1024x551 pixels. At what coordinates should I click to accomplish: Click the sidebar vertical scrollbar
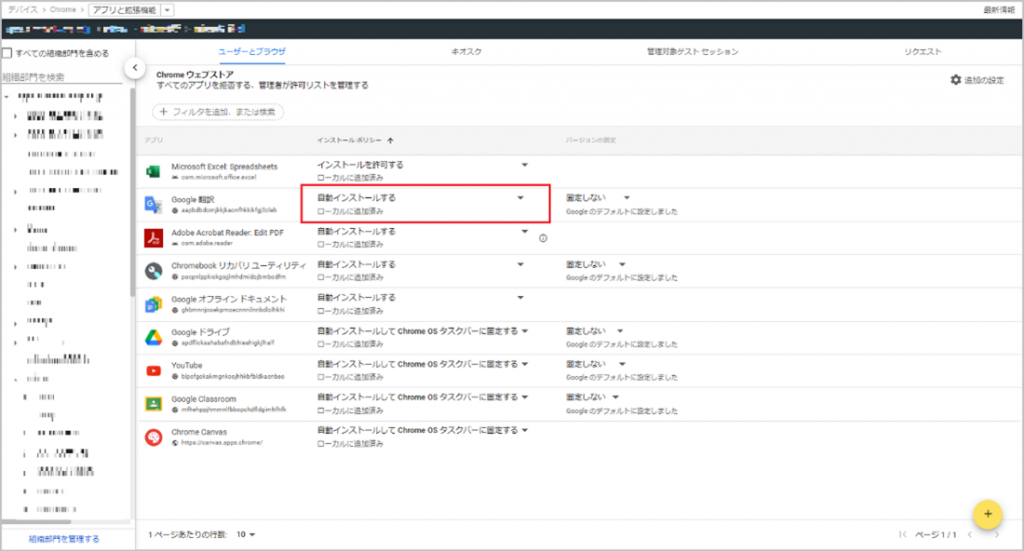(133, 193)
